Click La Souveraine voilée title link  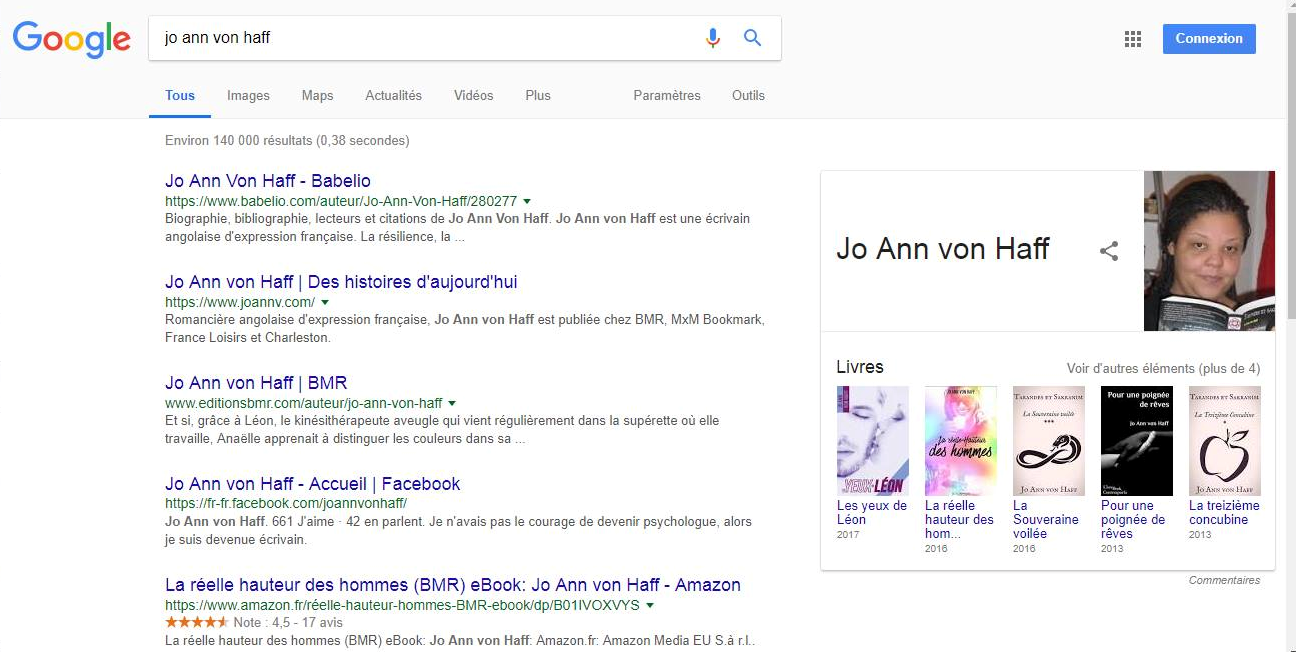pyautogui.click(x=1046, y=520)
